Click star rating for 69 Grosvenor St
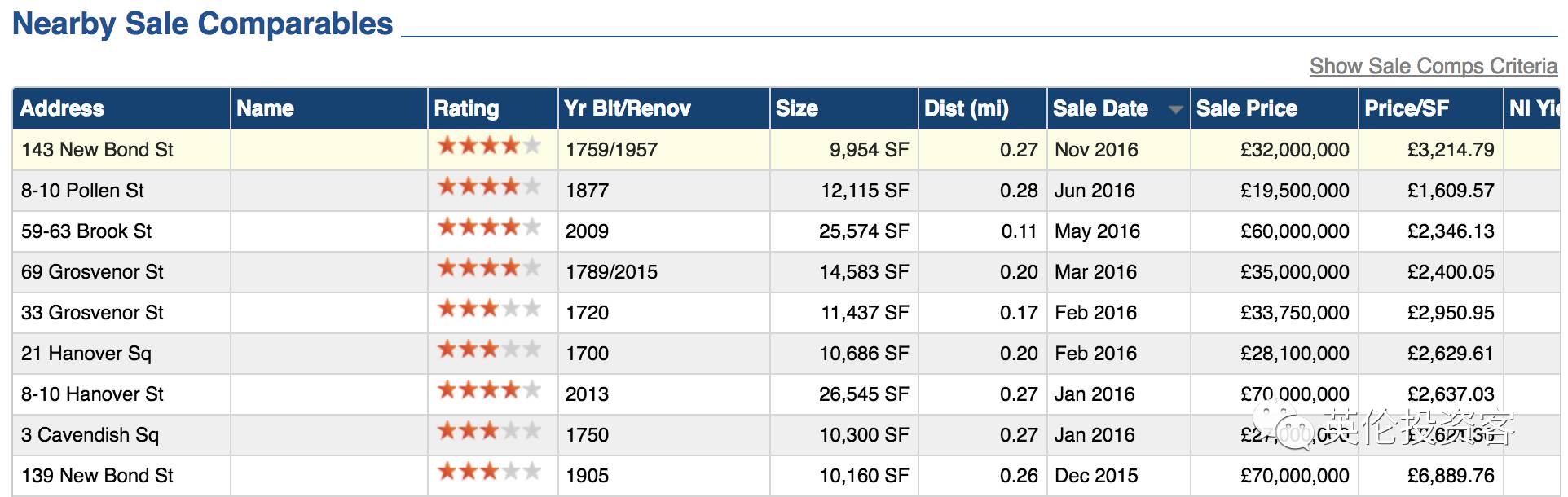Image resolution: width=1568 pixels, height=497 pixels. pos(489,269)
